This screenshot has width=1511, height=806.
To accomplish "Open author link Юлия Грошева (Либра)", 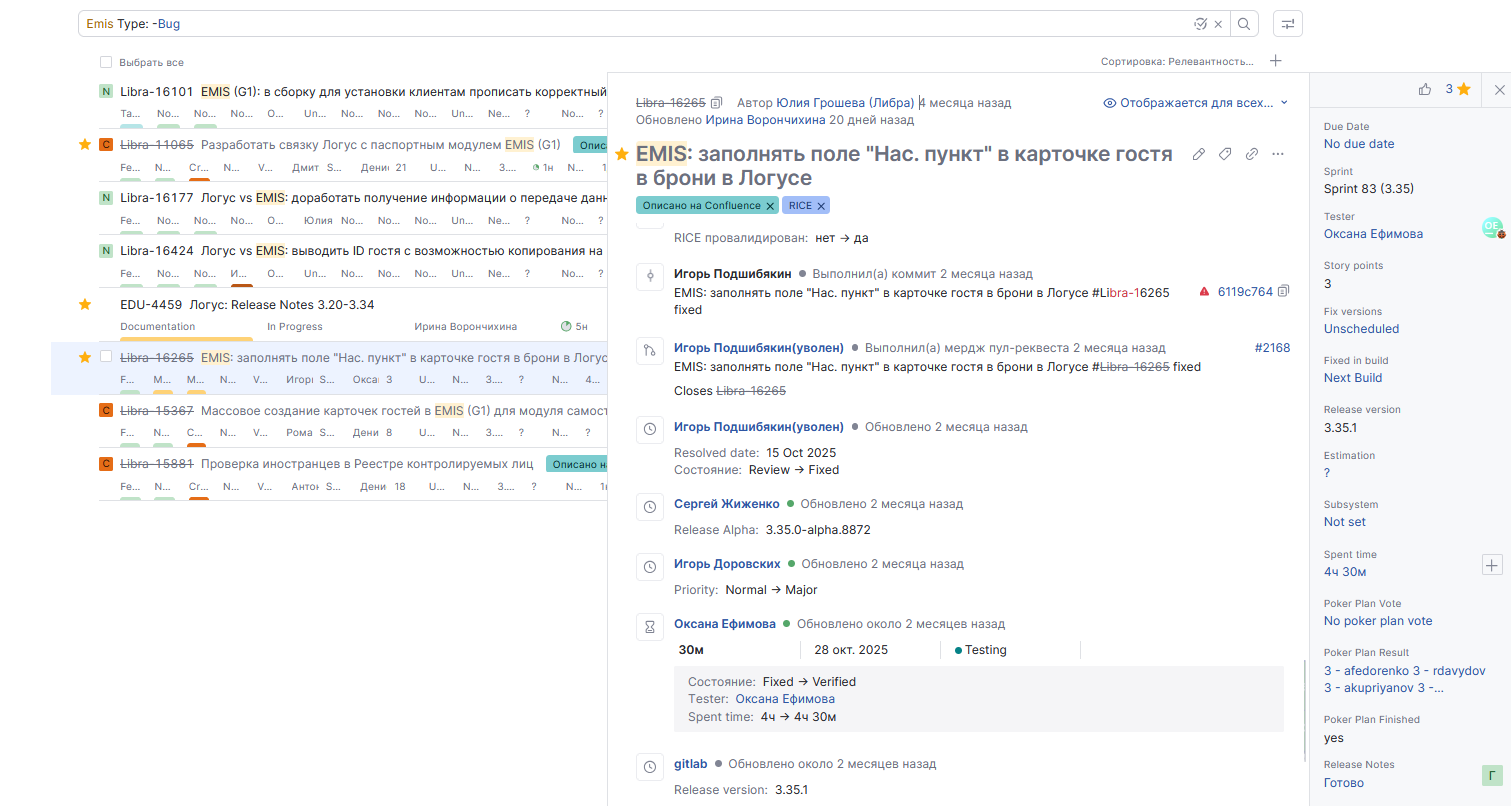I will 845,103.
